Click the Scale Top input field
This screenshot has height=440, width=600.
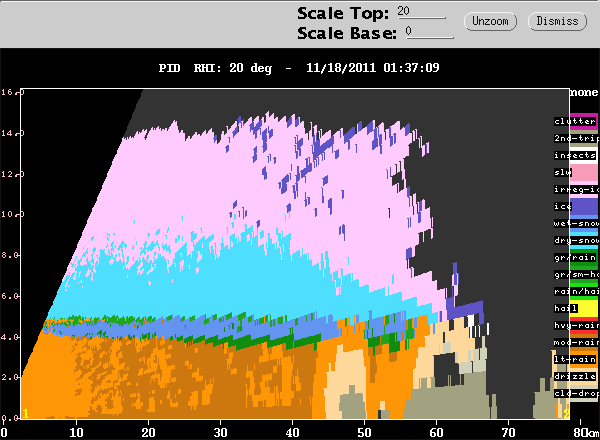(421, 11)
